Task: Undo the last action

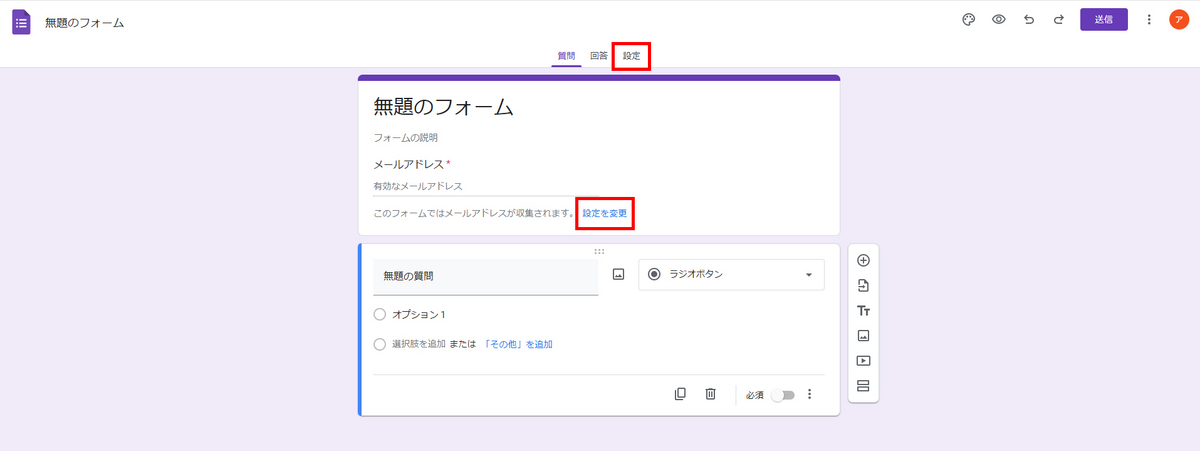Action: click(1029, 20)
